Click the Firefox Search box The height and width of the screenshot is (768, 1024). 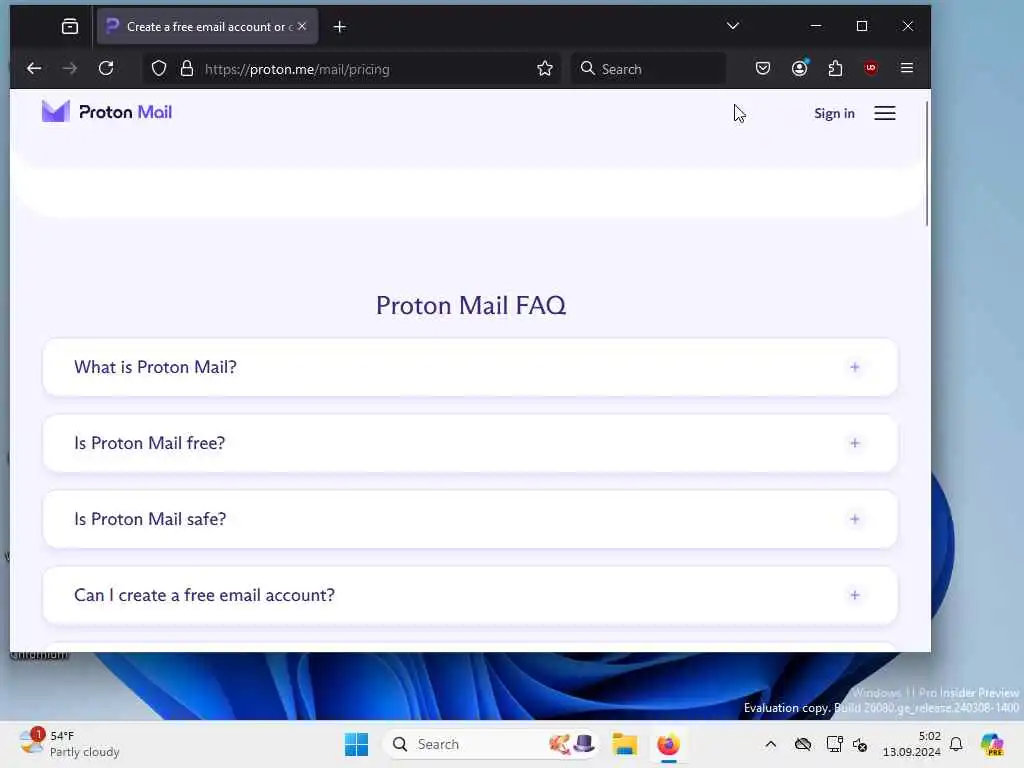tap(648, 69)
